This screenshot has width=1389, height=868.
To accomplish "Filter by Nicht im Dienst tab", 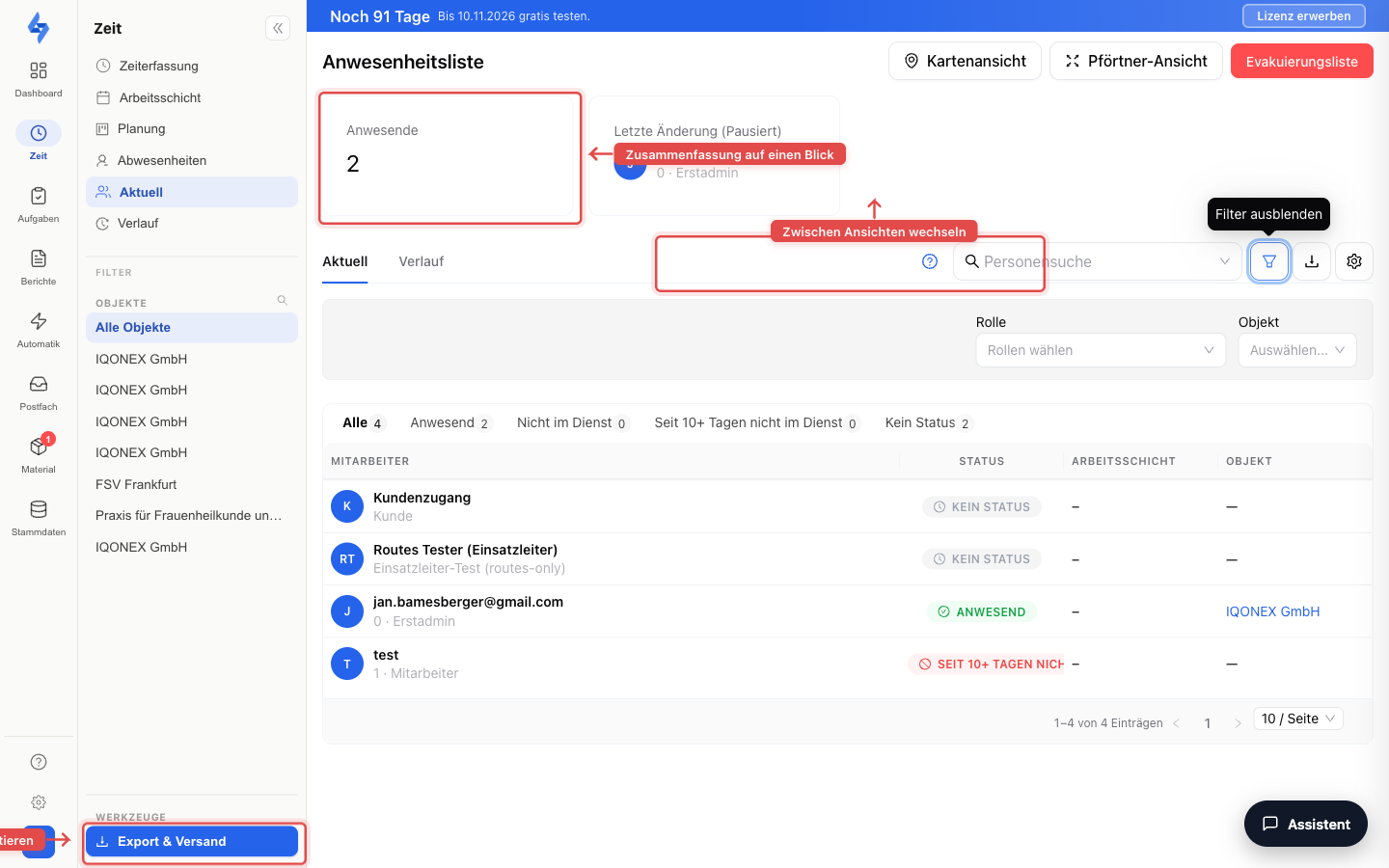I will pyautogui.click(x=573, y=422).
